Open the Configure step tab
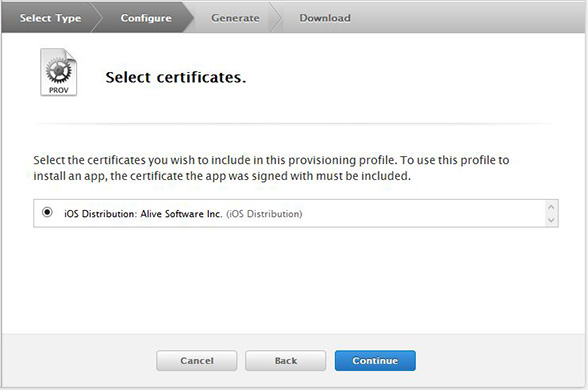Viewport: 588px width, 390px height. pos(146,18)
